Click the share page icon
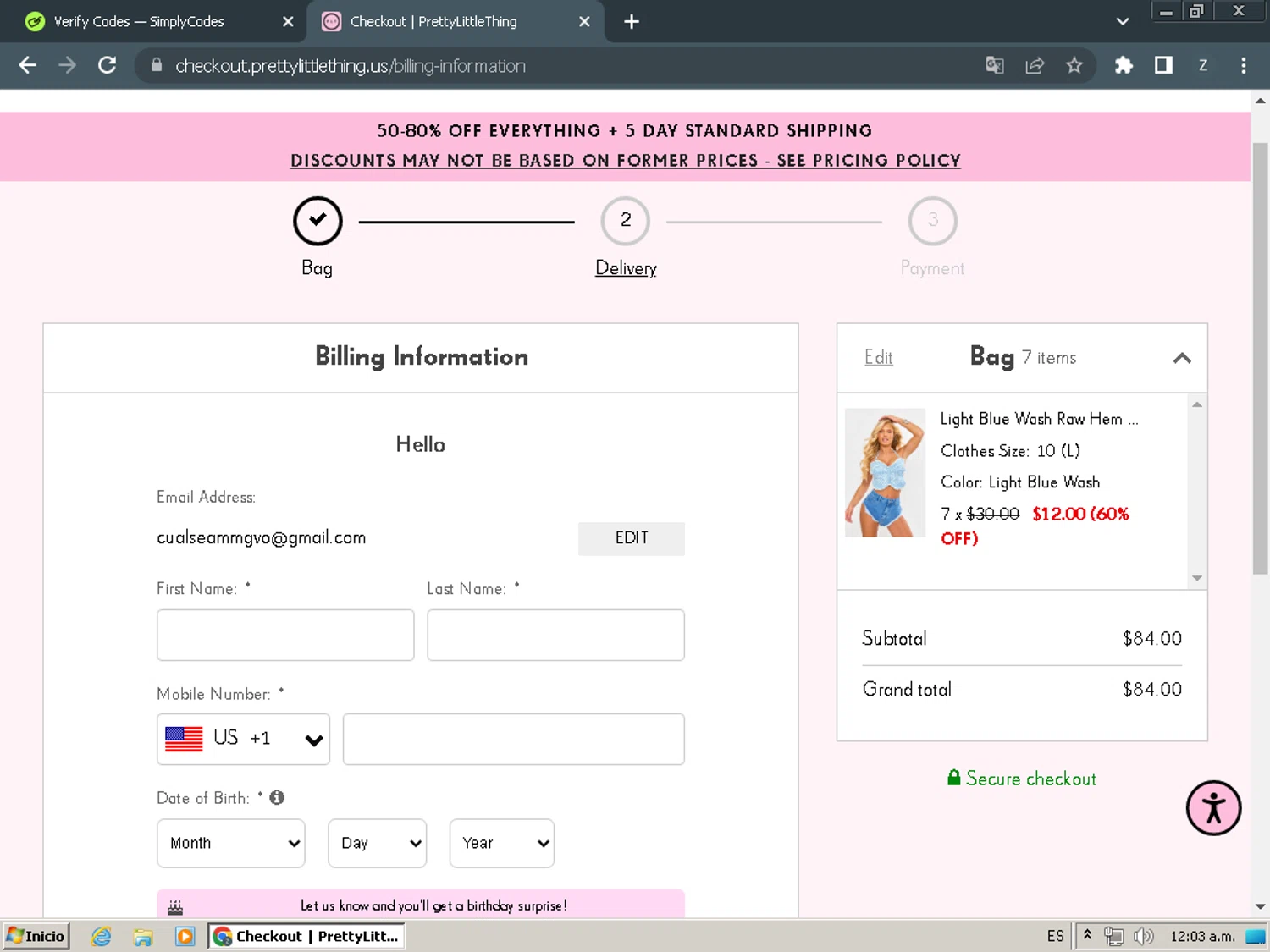This screenshot has height=952, width=1270. (1035, 65)
